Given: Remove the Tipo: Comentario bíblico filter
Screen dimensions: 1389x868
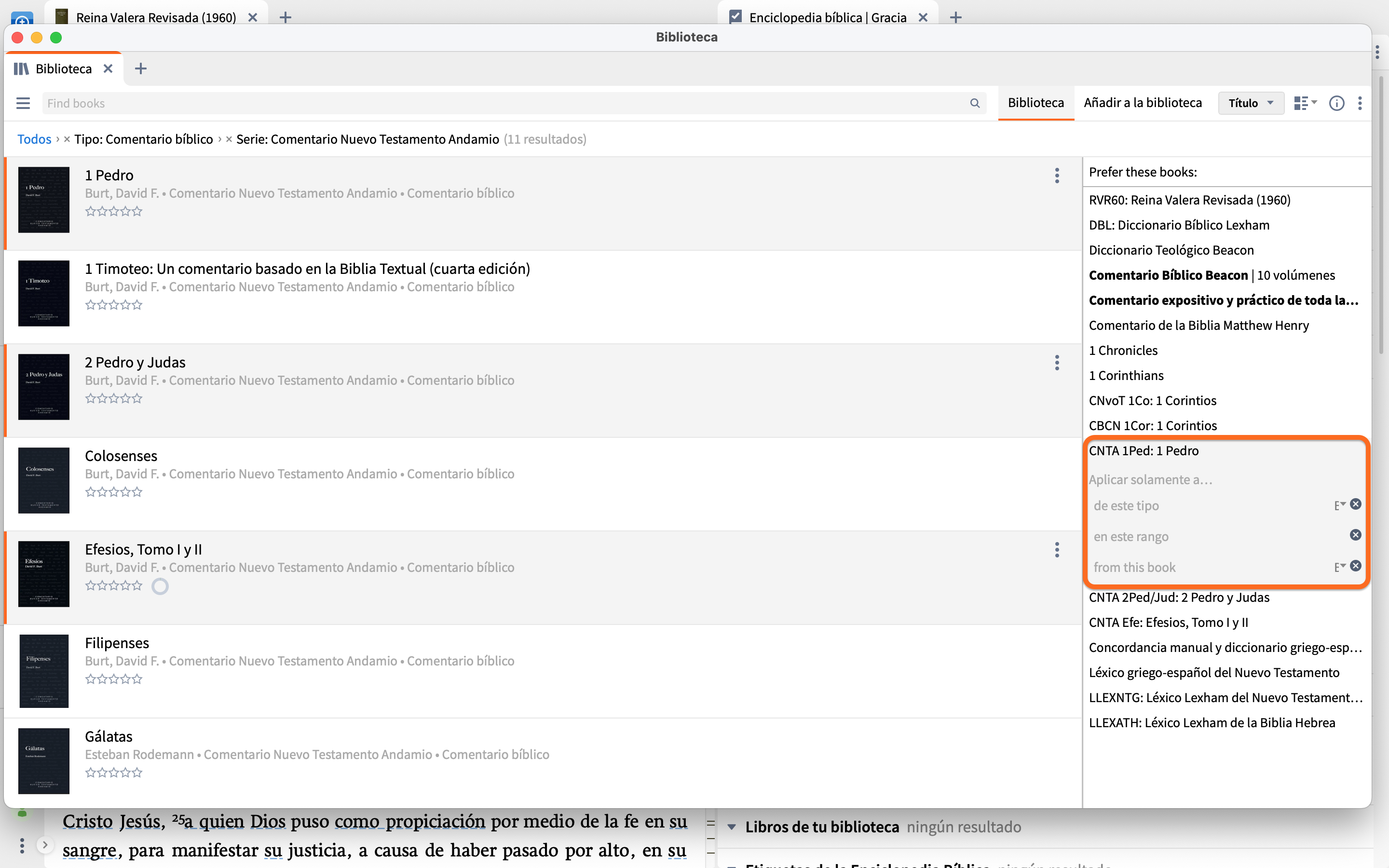Looking at the screenshot, I should pyautogui.click(x=67, y=139).
